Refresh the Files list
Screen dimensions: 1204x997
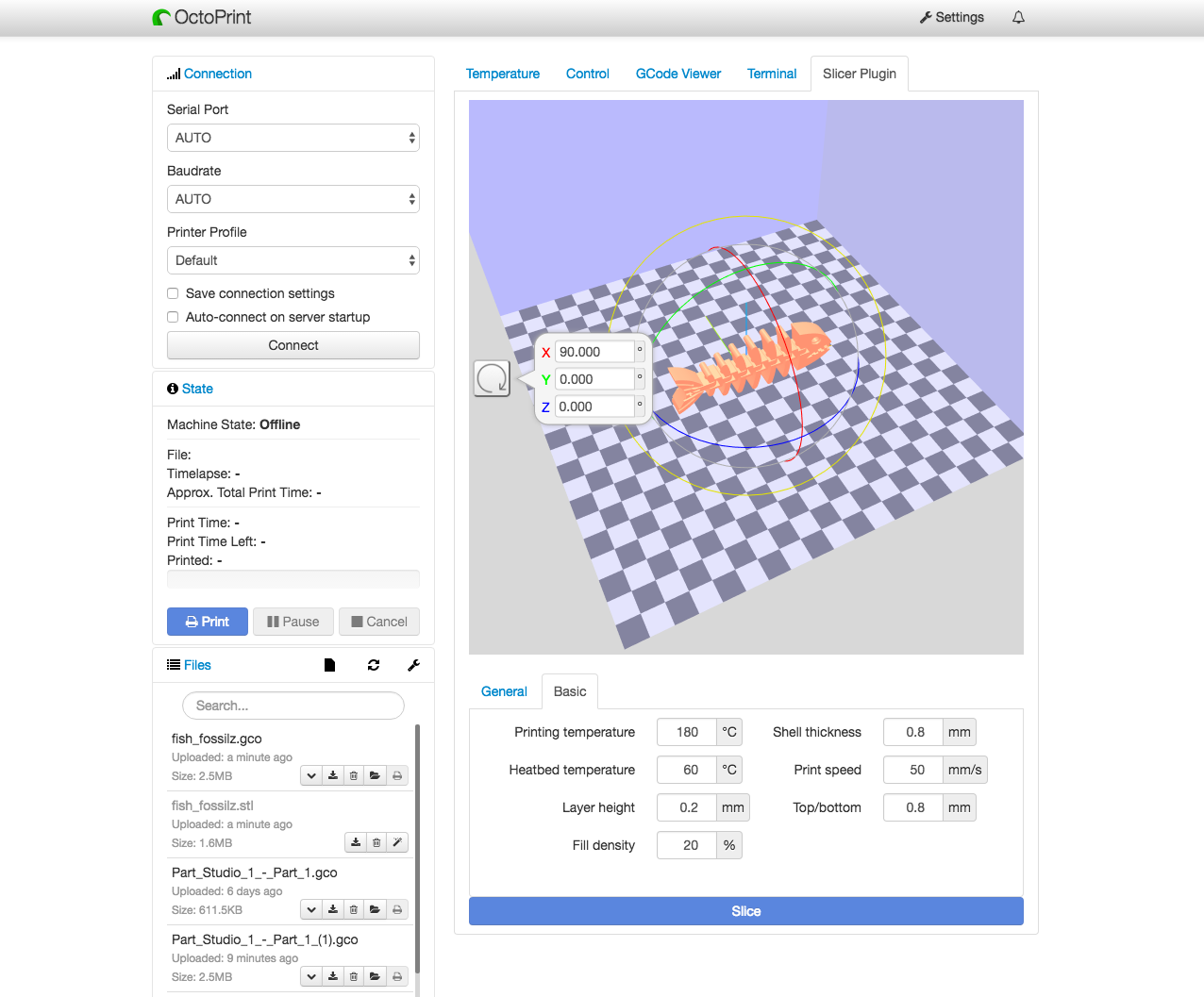(374, 665)
